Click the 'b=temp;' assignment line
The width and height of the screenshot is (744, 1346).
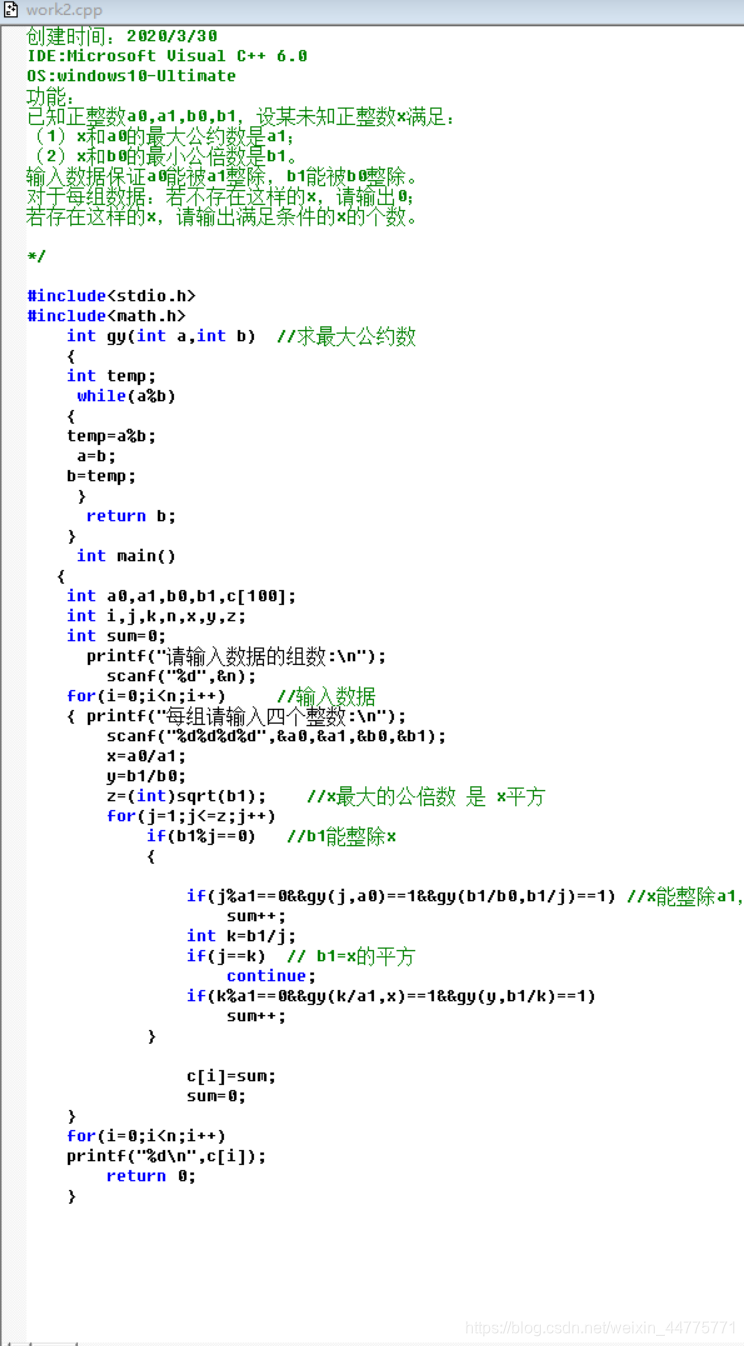click(x=101, y=476)
